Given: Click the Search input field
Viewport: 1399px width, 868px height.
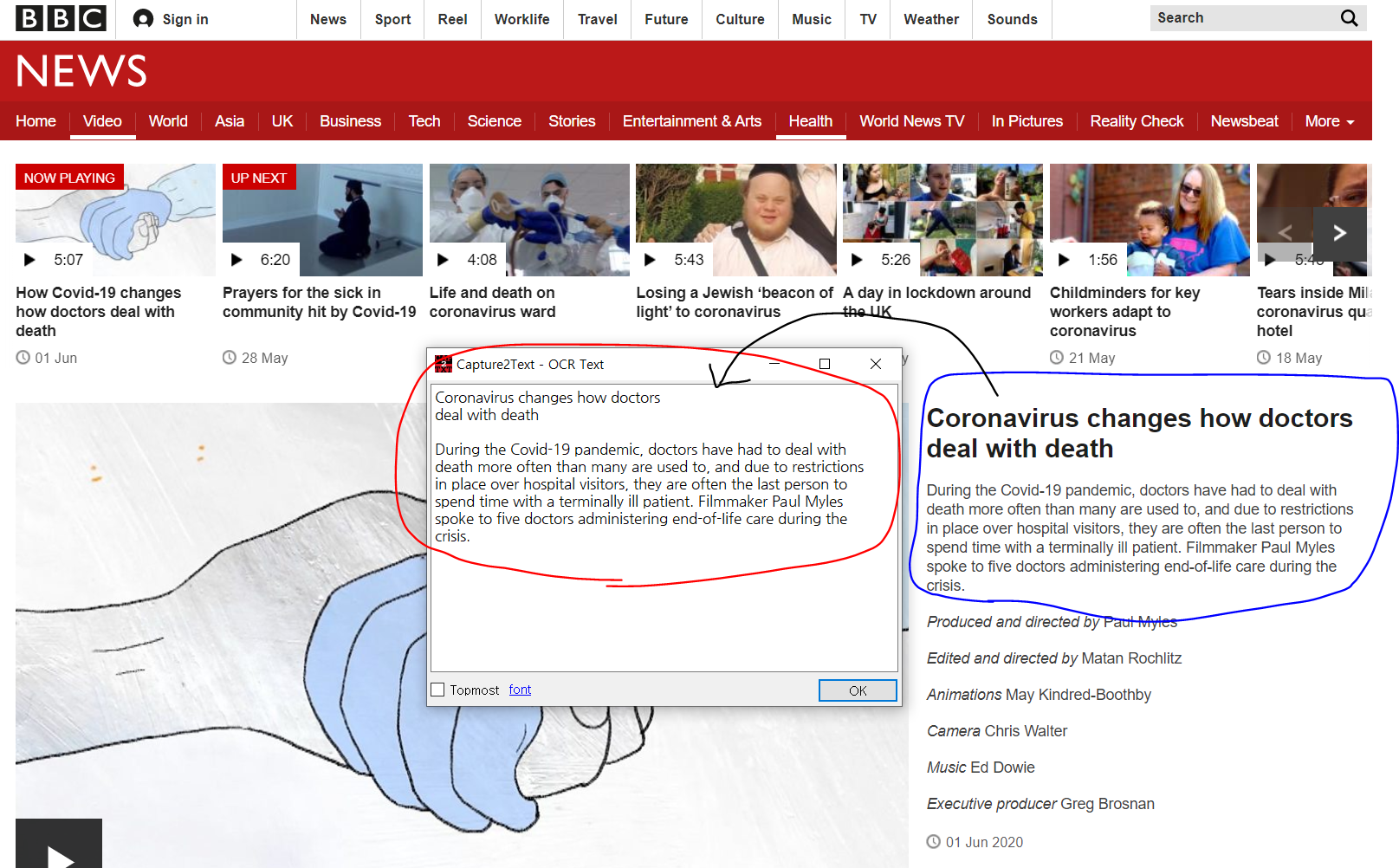Looking at the screenshot, I should tap(1244, 18).
